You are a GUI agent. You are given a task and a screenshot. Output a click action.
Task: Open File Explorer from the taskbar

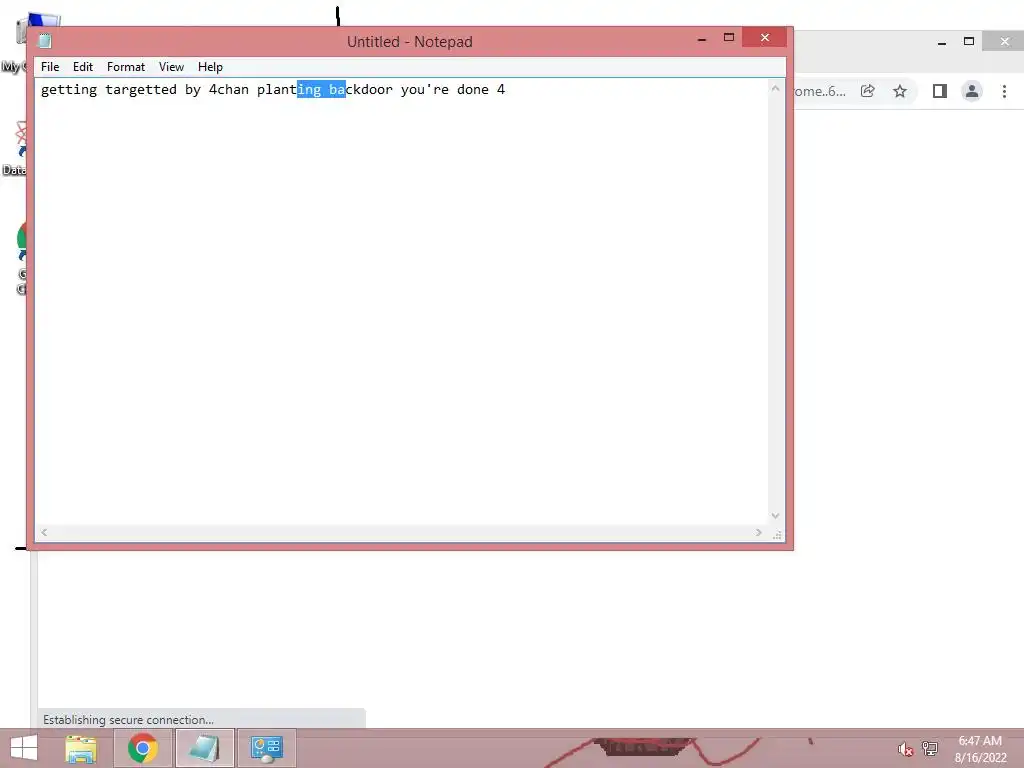[81, 748]
